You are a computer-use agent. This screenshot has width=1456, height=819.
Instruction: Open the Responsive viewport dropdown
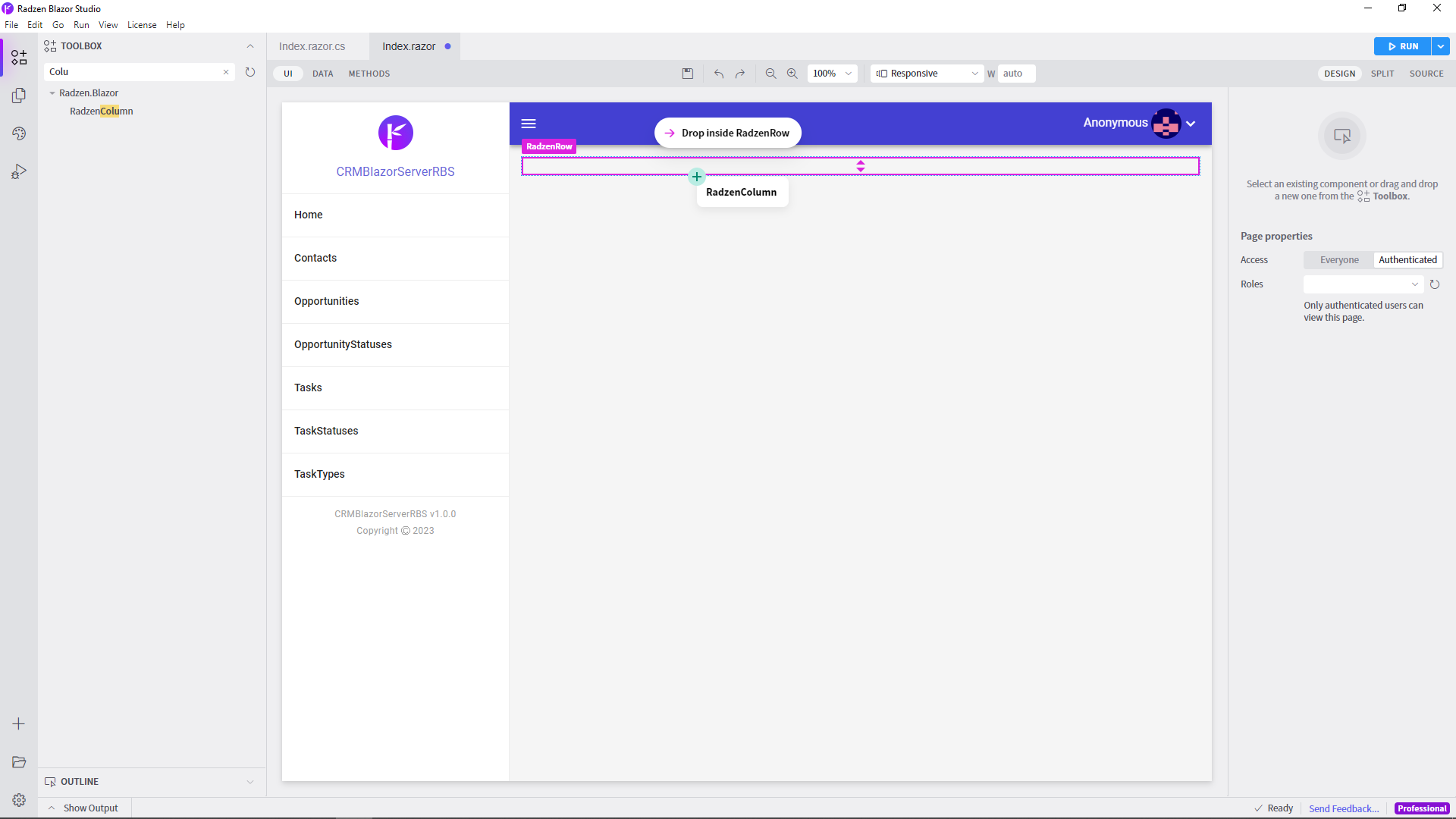click(927, 74)
